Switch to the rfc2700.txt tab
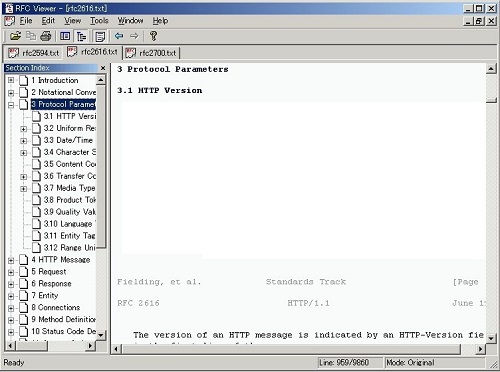 tap(152, 53)
